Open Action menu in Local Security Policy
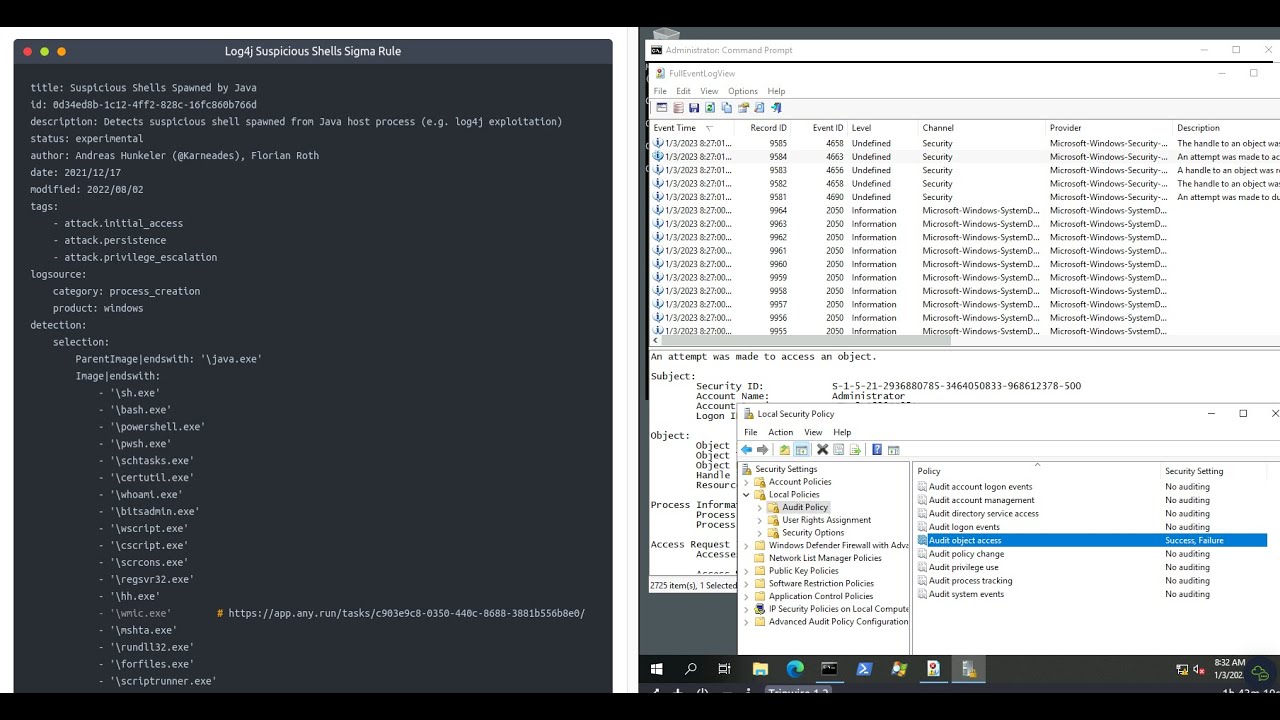The height and width of the screenshot is (720, 1280). 781,432
